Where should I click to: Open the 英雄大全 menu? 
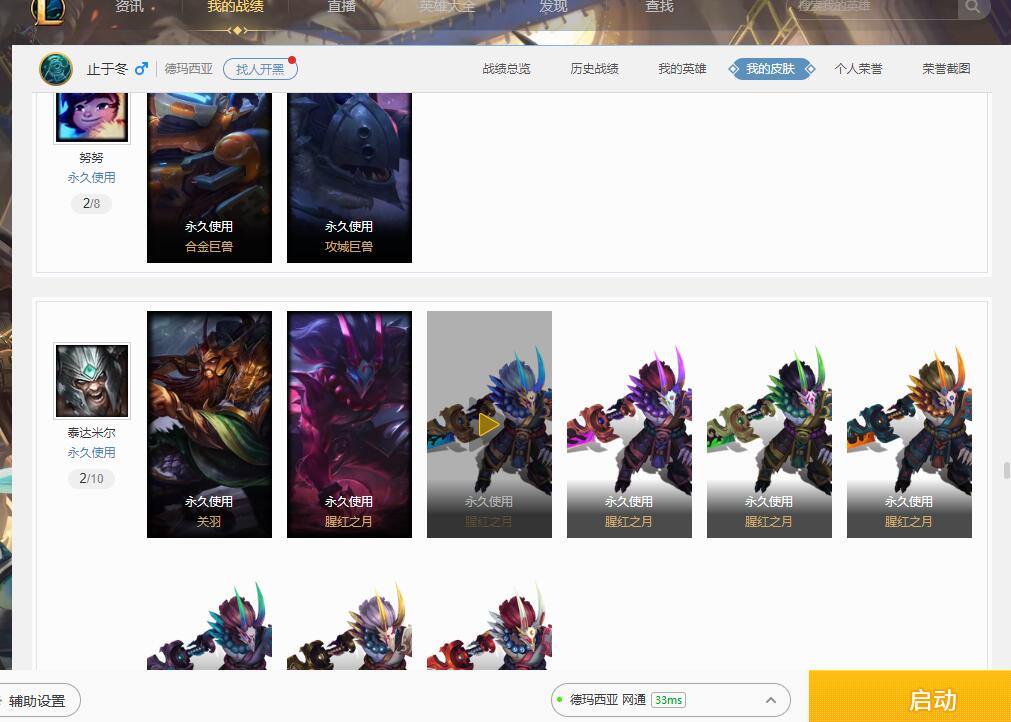pos(447,6)
